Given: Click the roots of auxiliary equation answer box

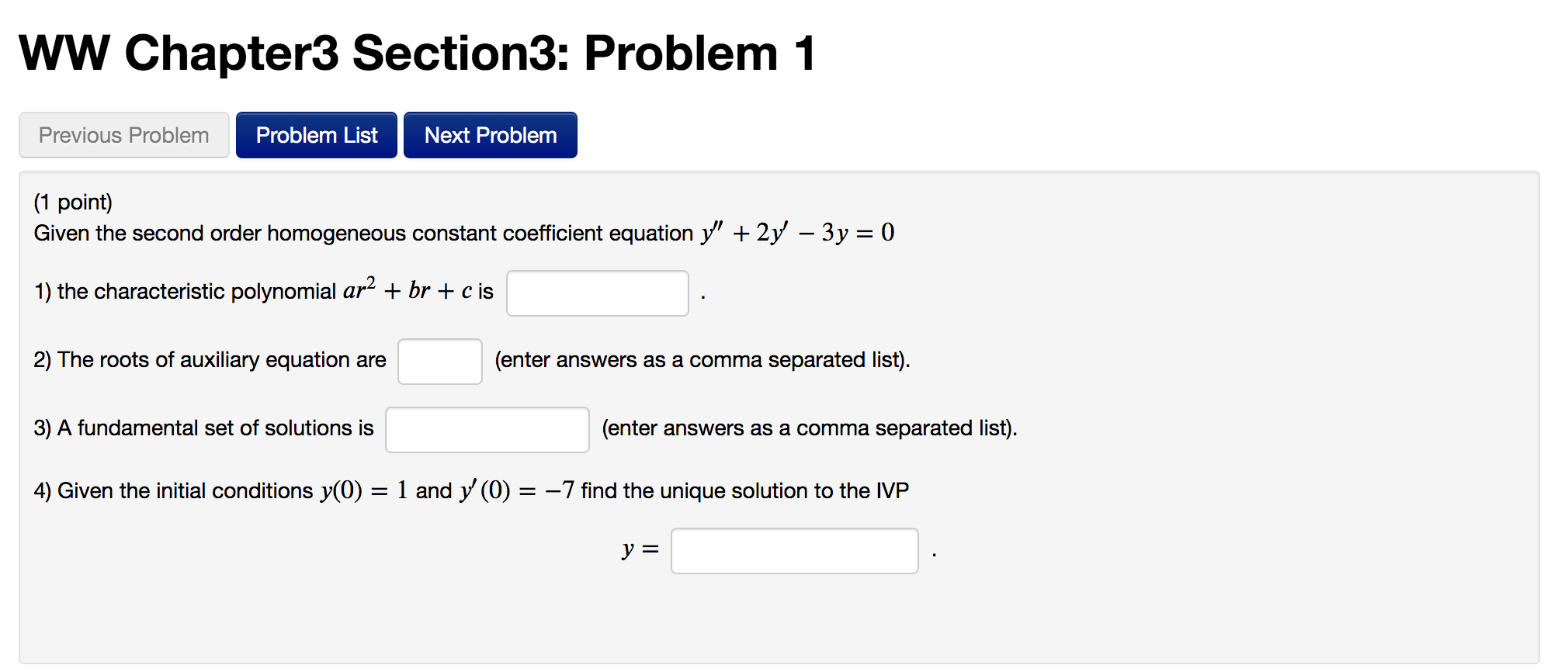Looking at the screenshot, I should [439, 361].
